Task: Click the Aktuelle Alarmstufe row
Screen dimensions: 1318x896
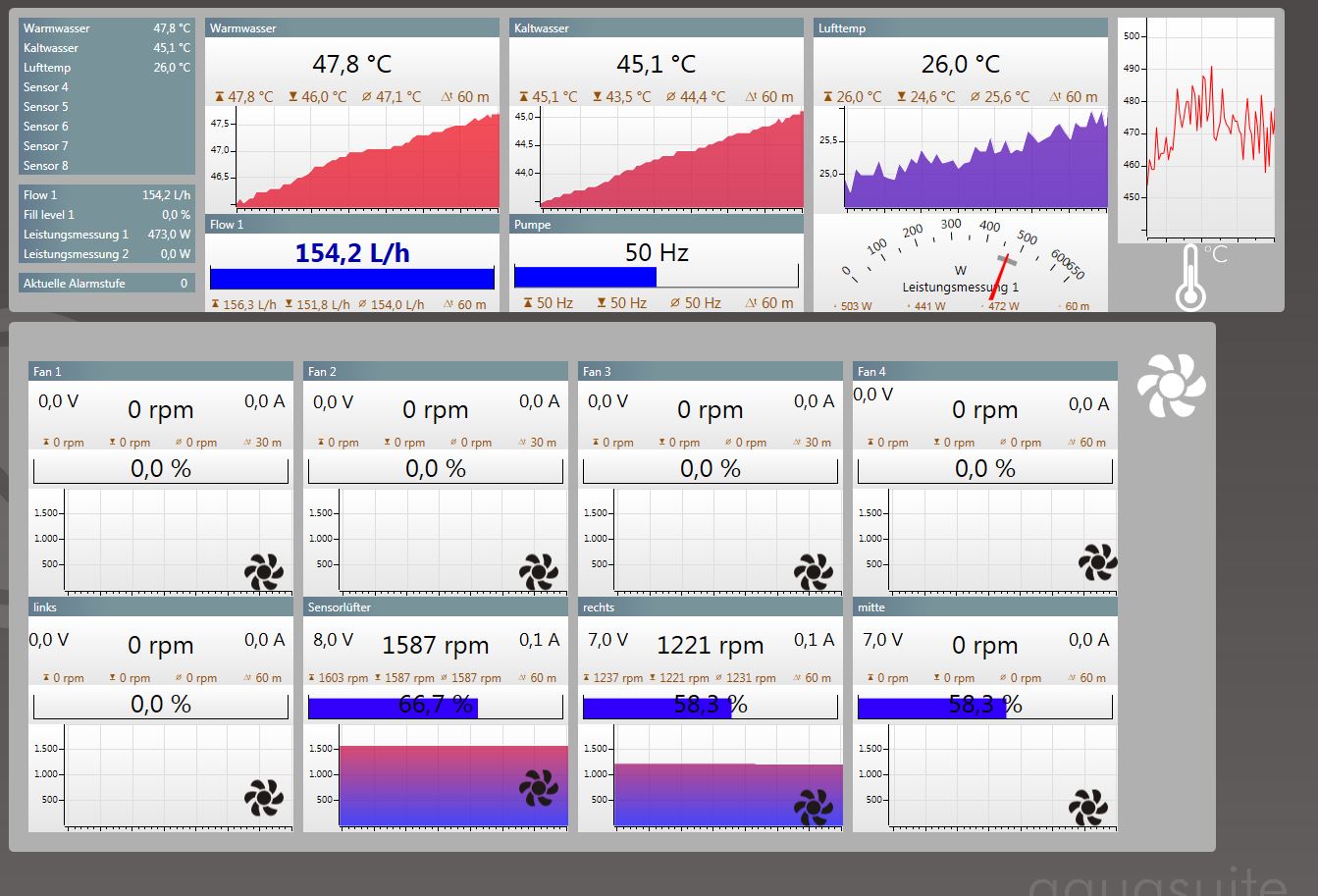Action: (107, 284)
